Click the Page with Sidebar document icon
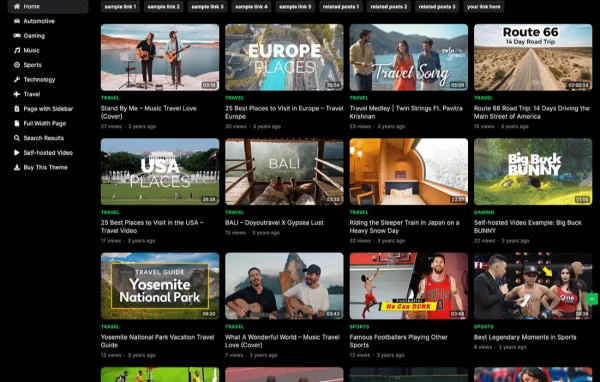 (x=17, y=109)
